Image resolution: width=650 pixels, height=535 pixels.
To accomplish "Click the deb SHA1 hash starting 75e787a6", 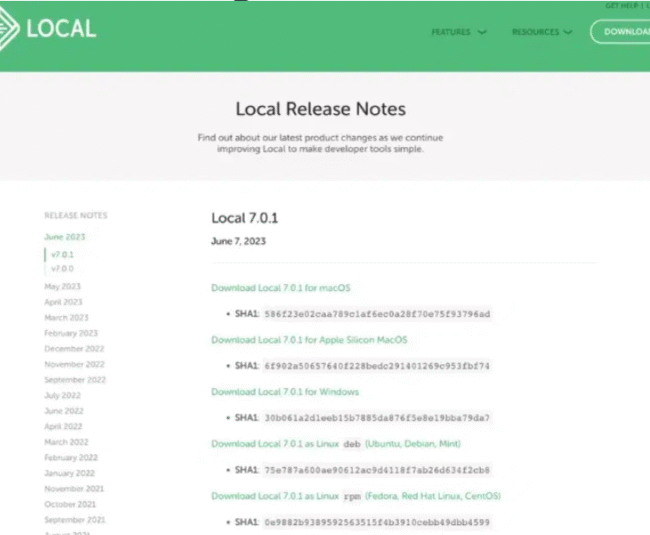I will click(377, 470).
